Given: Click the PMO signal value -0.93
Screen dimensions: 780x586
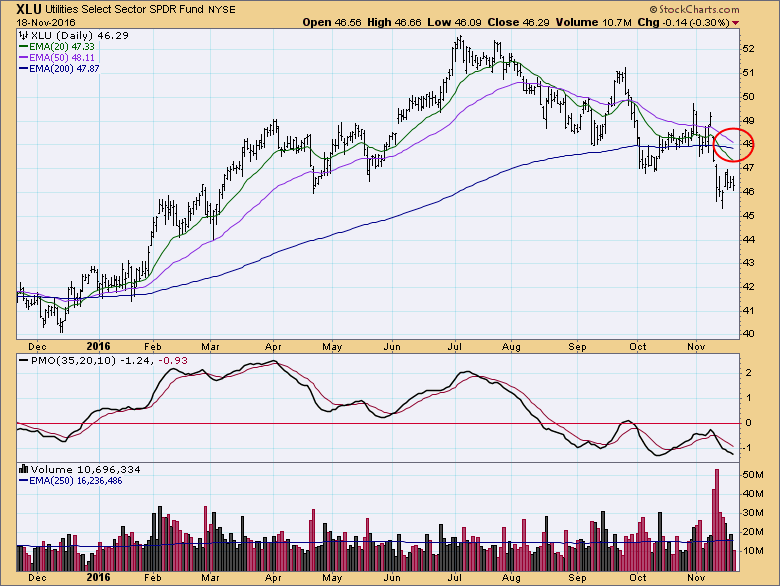Looking at the screenshot, I should point(173,360).
